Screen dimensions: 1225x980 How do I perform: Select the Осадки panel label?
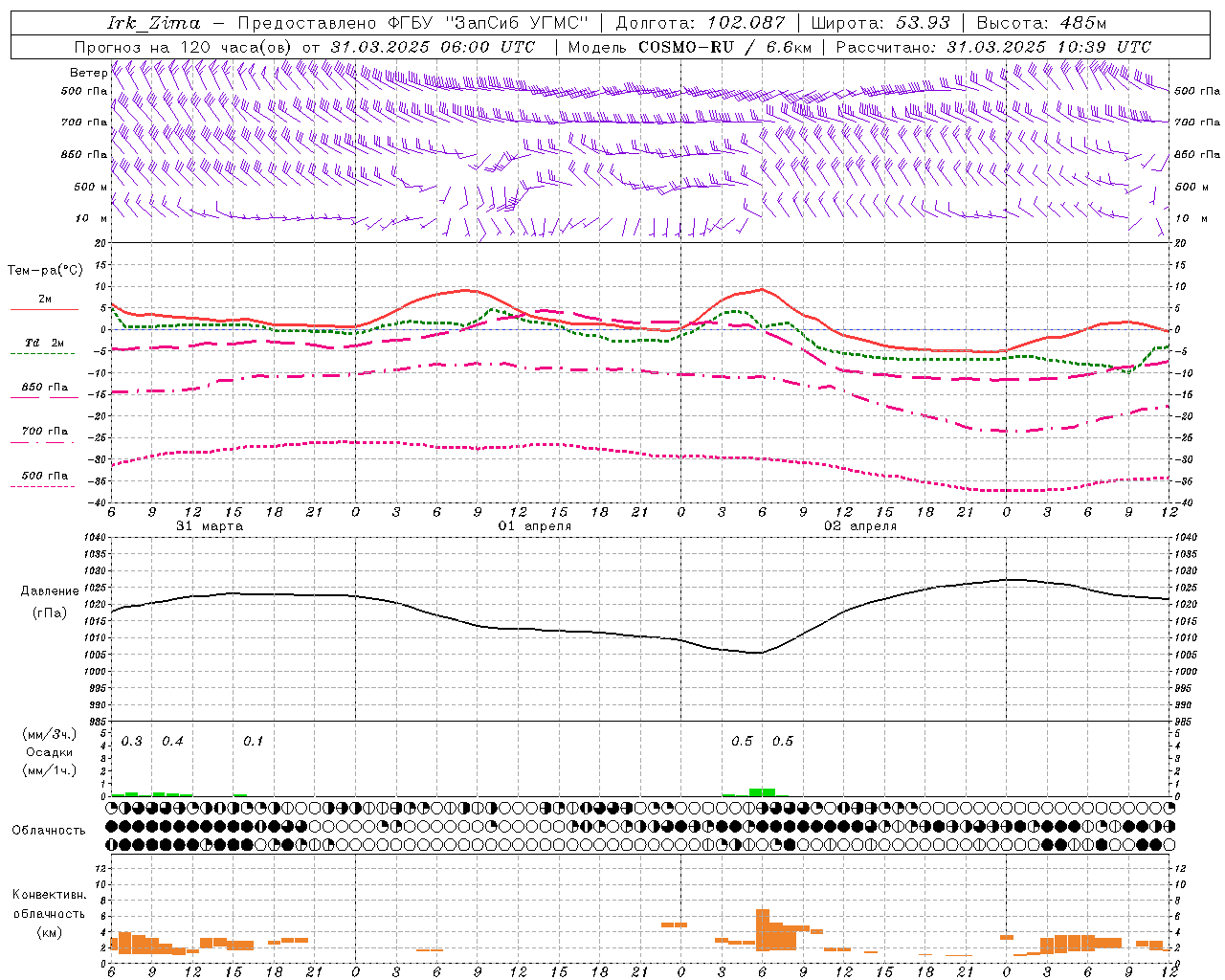(x=50, y=752)
